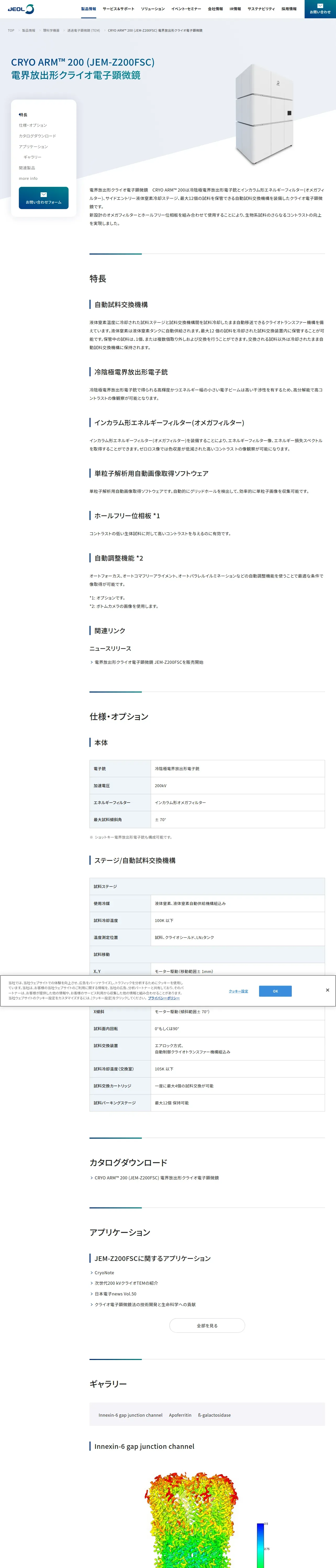Open the 会社情報 menu
This screenshot has width=336, height=1568.
pyautogui.click(x=215, y=9)
